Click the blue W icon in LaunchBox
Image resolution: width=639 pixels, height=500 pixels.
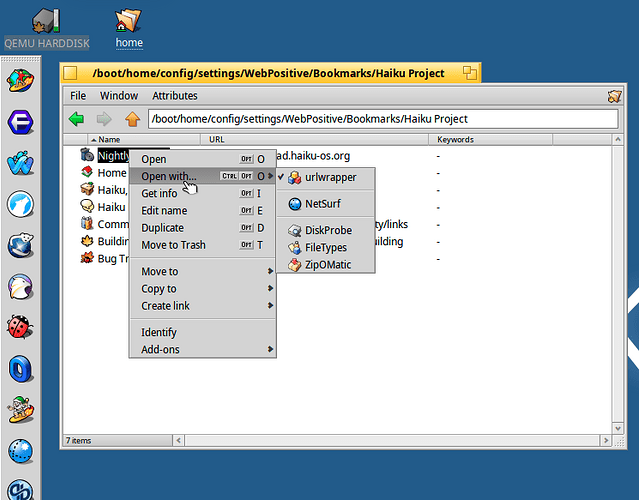20,163
